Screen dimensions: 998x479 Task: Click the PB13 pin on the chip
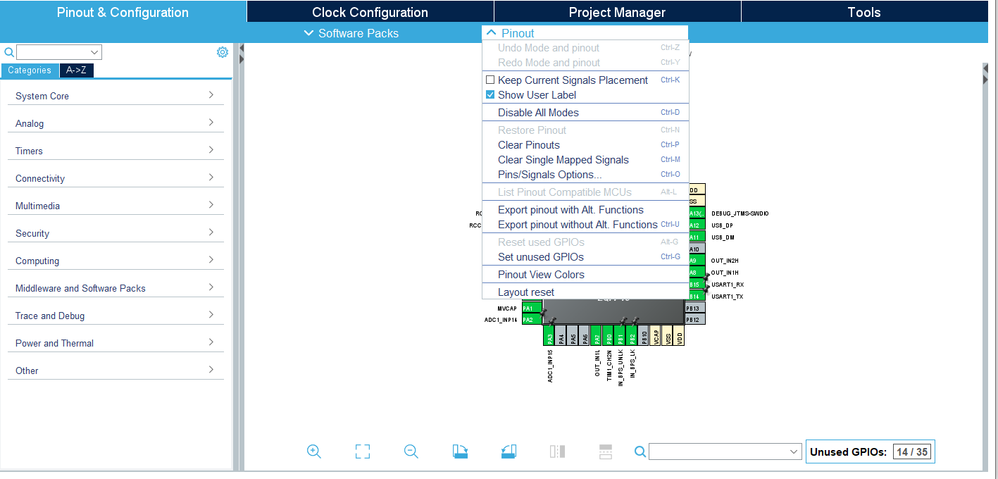click(x=695, y=308)
